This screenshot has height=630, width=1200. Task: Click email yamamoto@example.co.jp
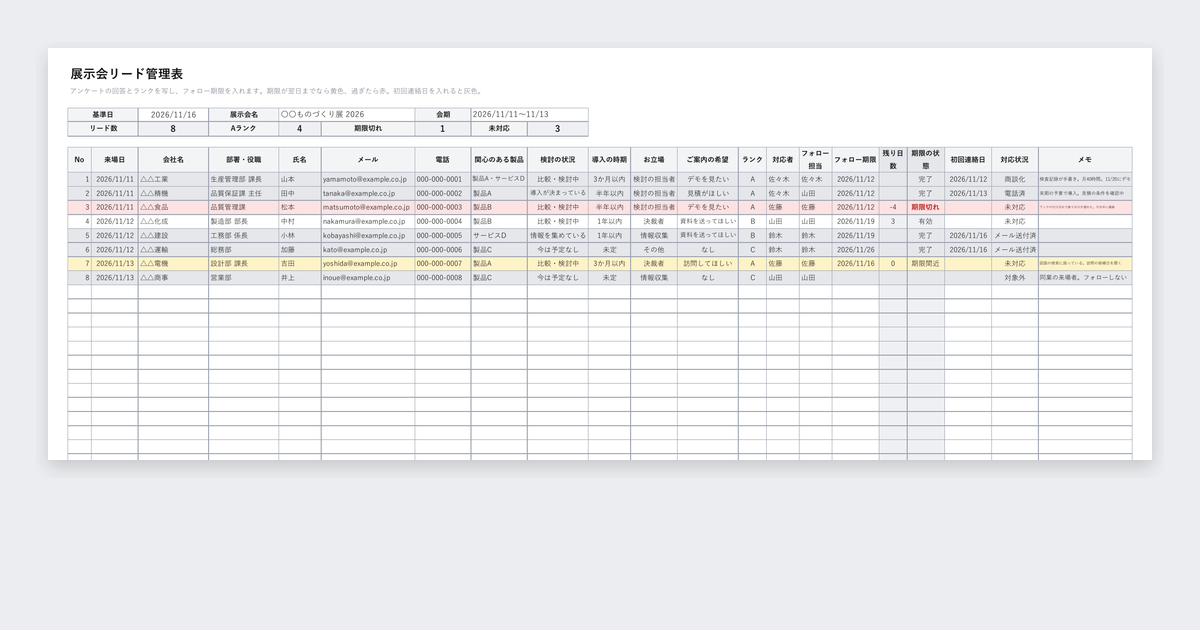tap(368, 179)
